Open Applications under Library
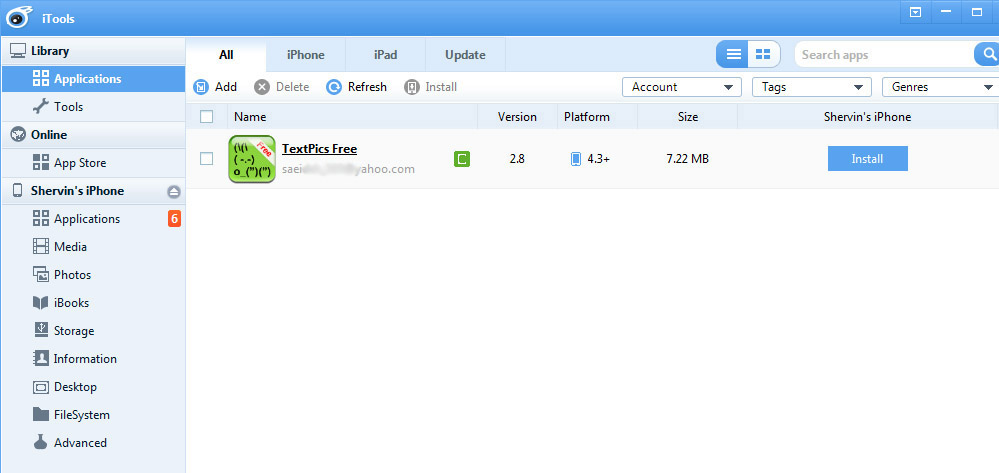 93,79
